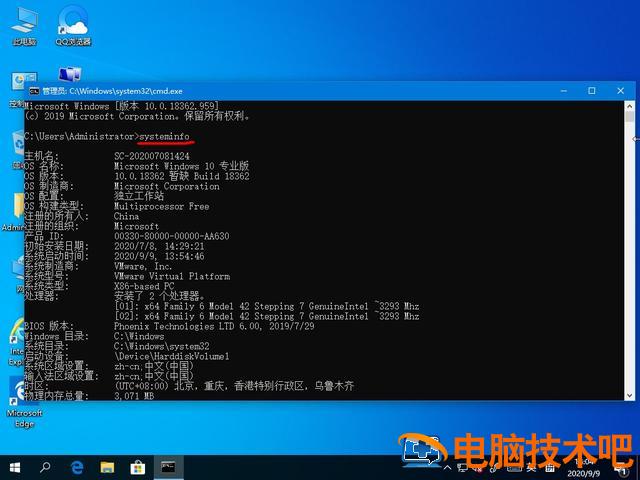
Task: Click processor line starting with [01]
Action: (267, 306)
